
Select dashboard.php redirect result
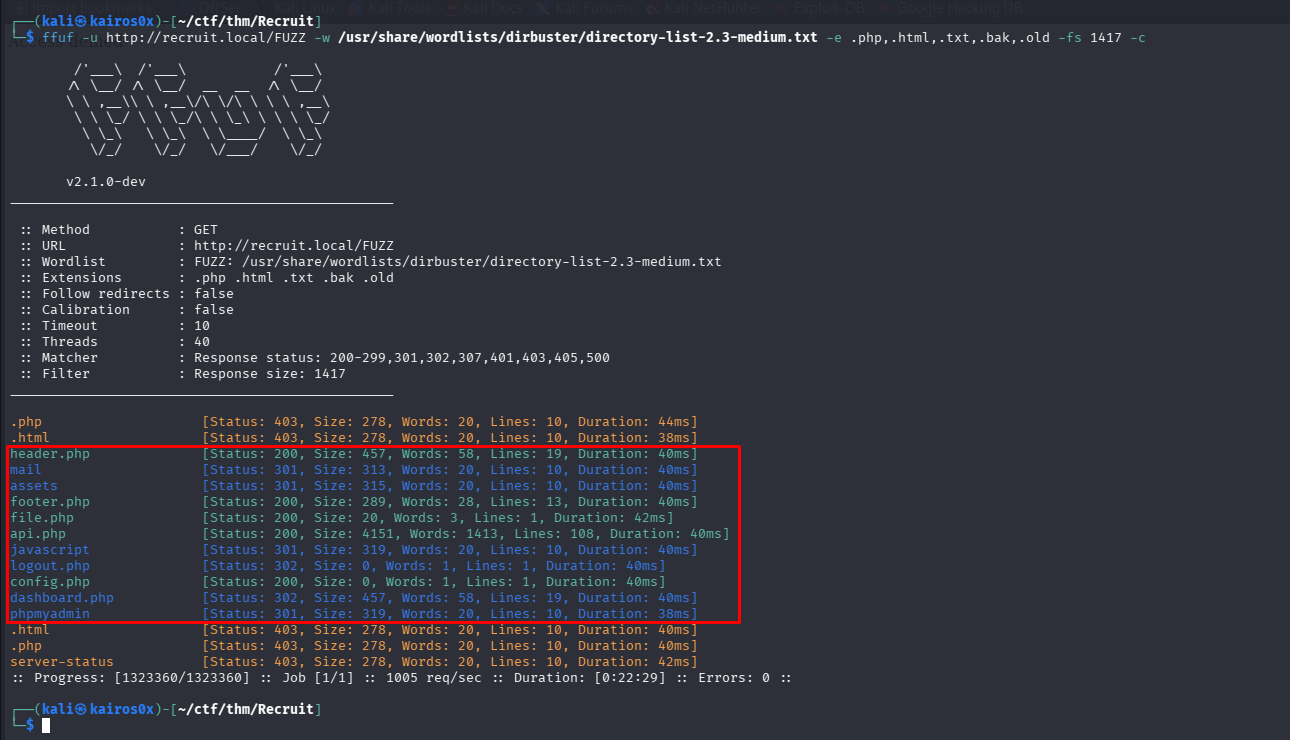coord(62,598)
